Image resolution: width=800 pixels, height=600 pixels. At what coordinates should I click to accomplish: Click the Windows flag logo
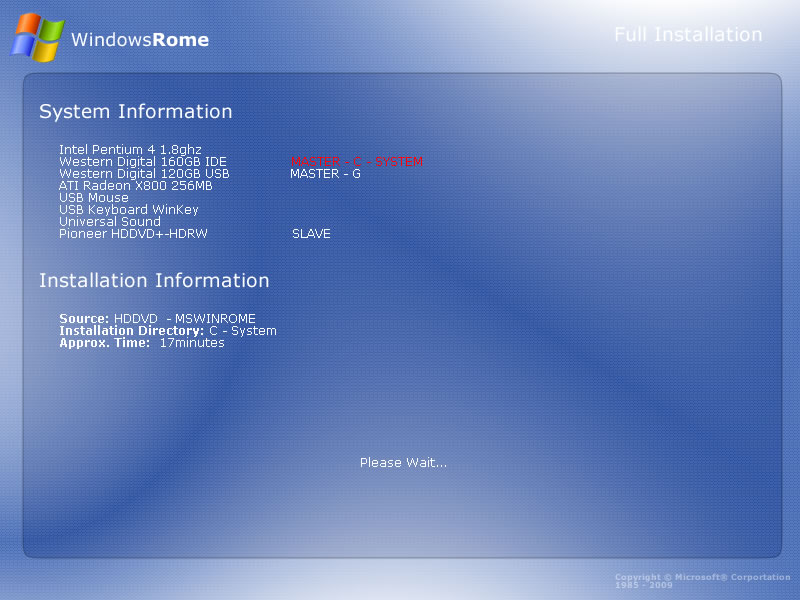click(38, 37)
